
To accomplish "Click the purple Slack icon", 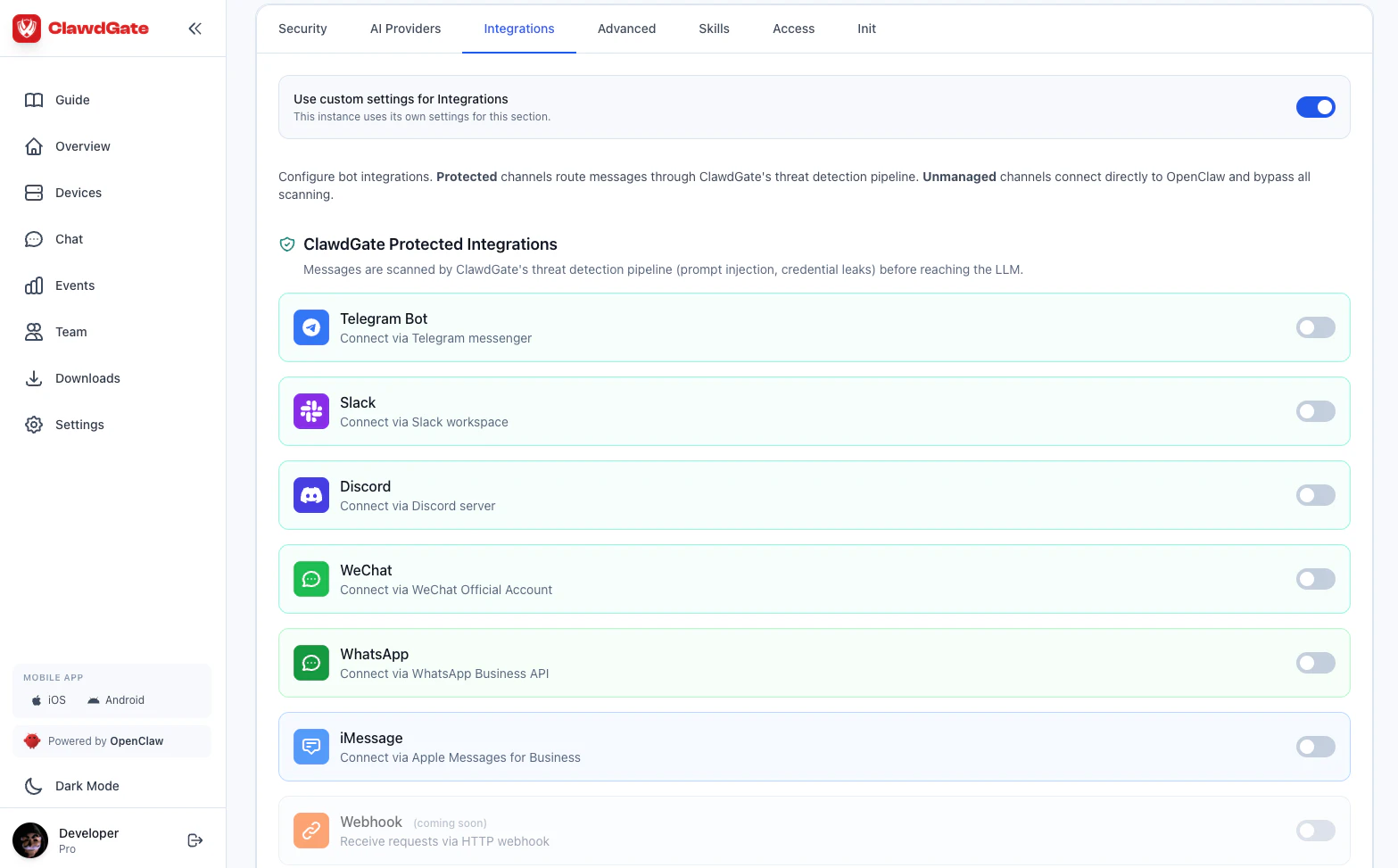I will click(311, 411).
